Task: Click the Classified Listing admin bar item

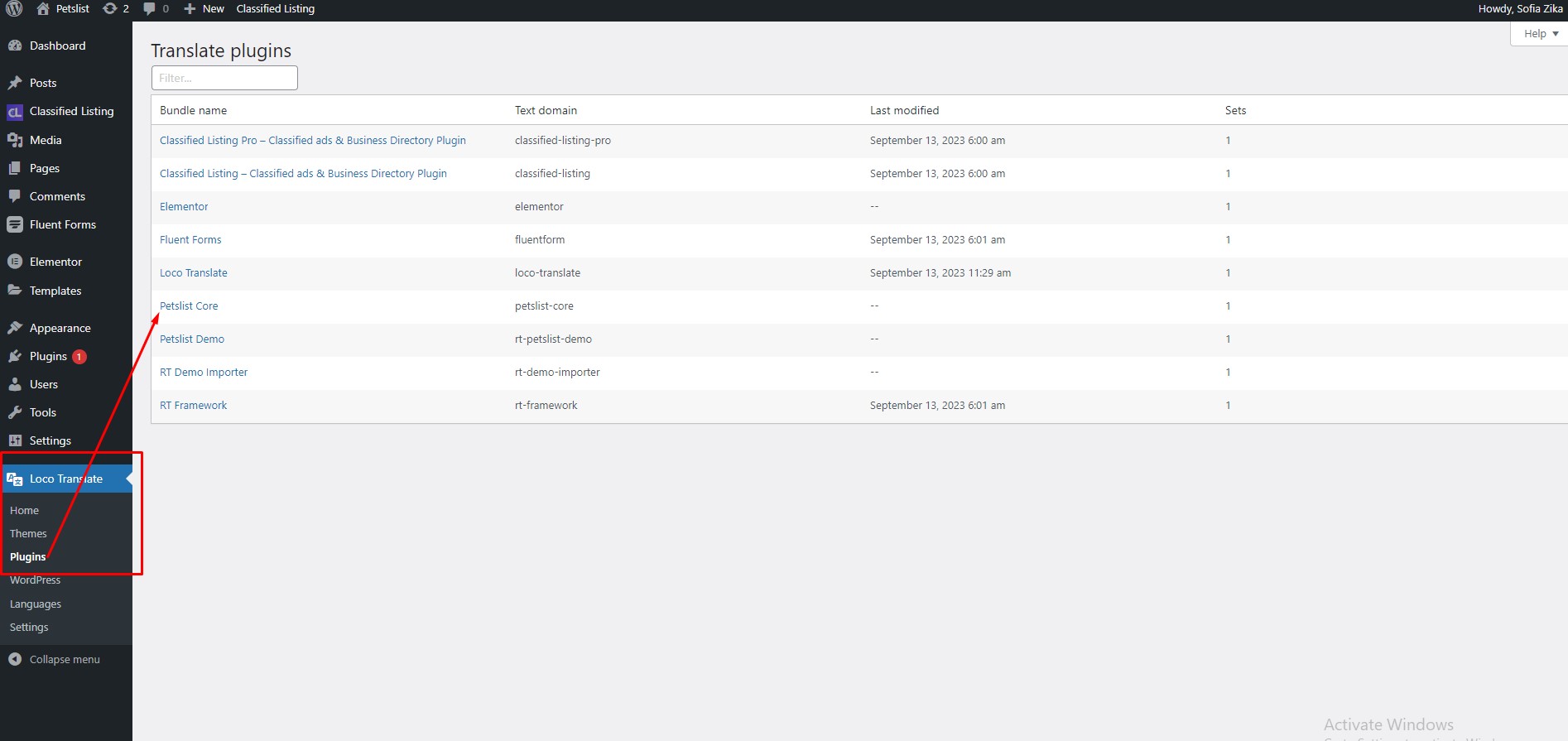Action: [276, 8]
